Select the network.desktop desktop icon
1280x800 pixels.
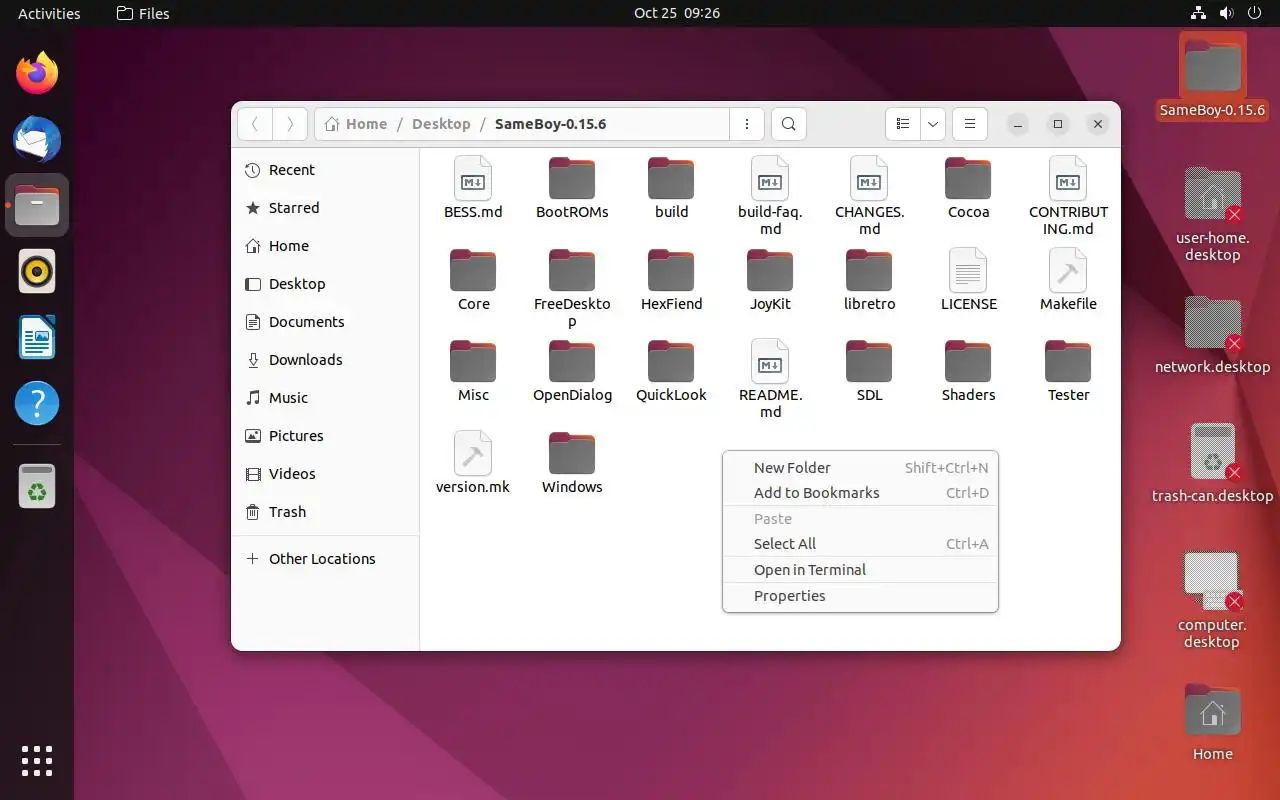point(1212,335)
